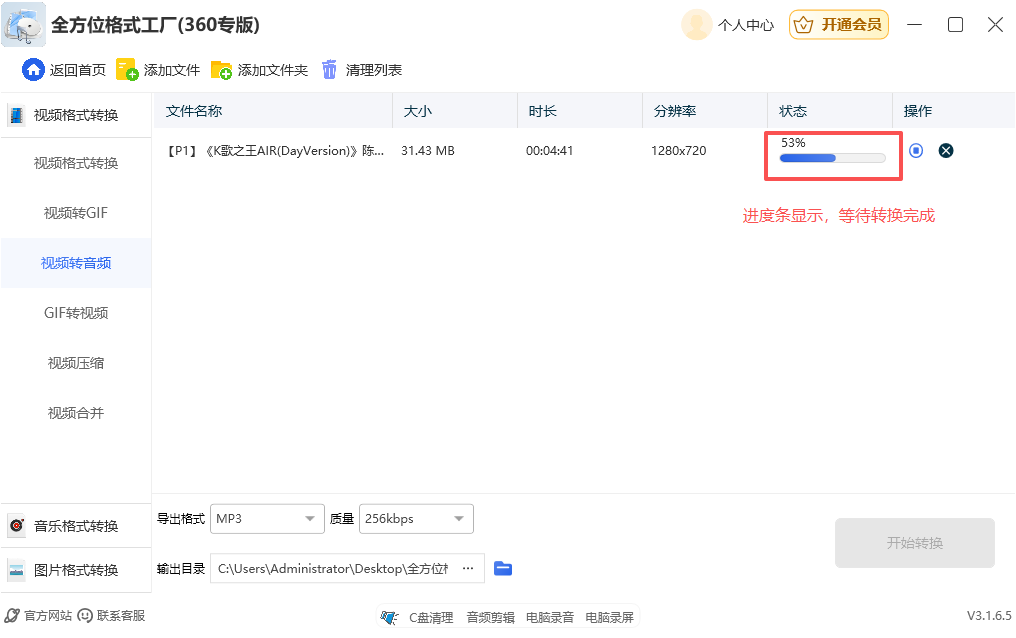The image size is (1016, 638).
Task: Click the 输出目录 path input field
Action: coord(335,568)
